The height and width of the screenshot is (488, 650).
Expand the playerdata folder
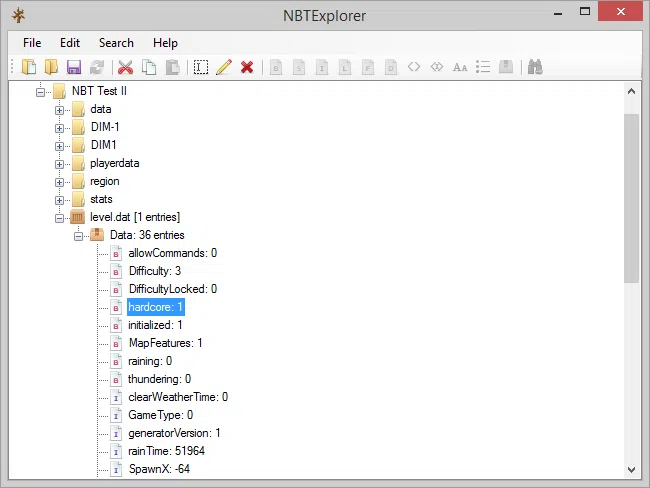pos(59,163)
